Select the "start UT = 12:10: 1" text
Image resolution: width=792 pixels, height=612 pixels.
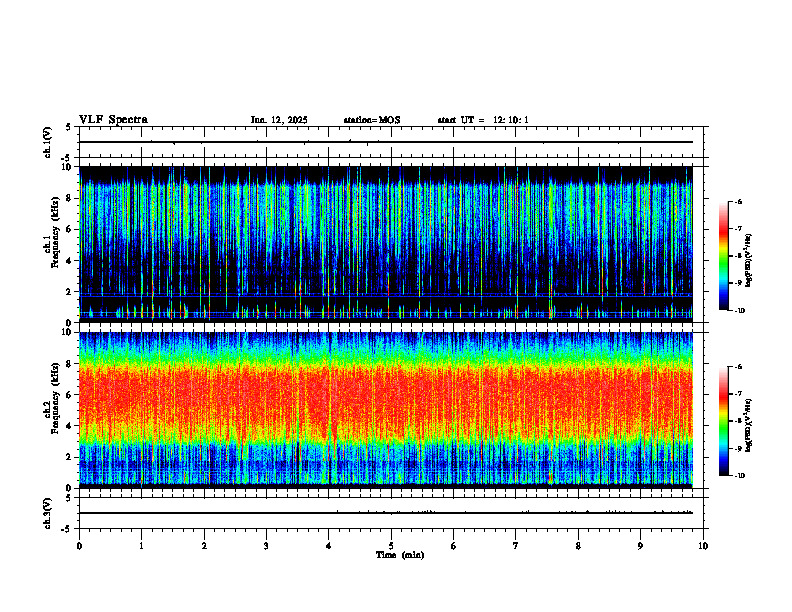[x=483, y=120]
